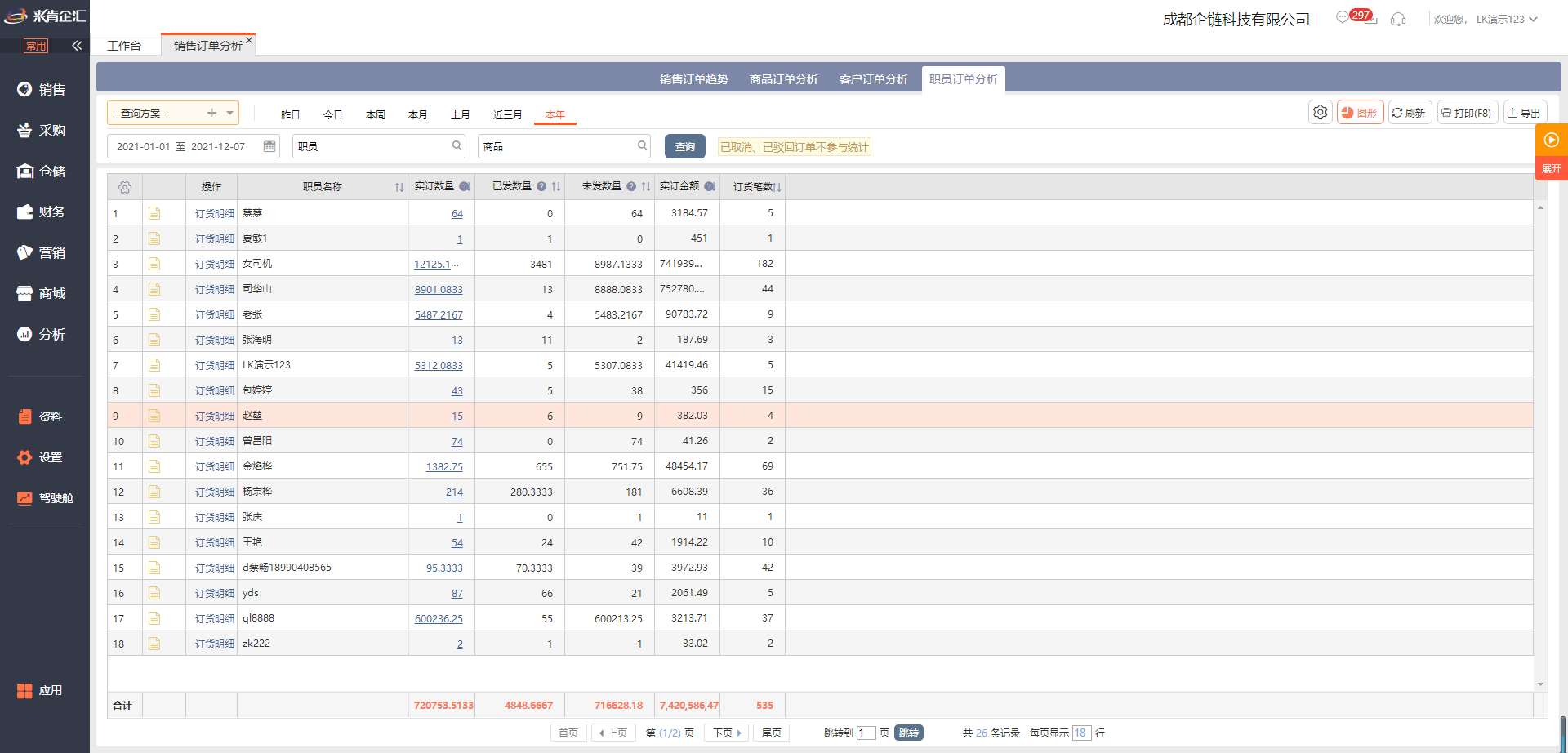
Task: Click the 跳转到 page number input
Action: (865, 733)
